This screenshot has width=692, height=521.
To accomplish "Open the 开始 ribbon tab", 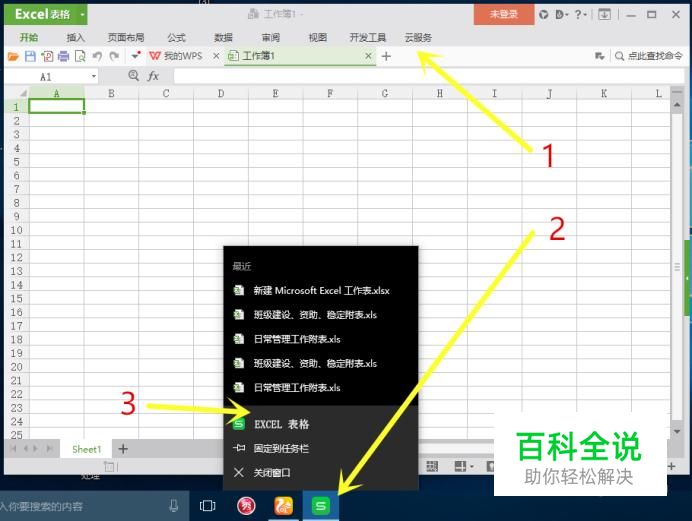I will pos(29,37).
